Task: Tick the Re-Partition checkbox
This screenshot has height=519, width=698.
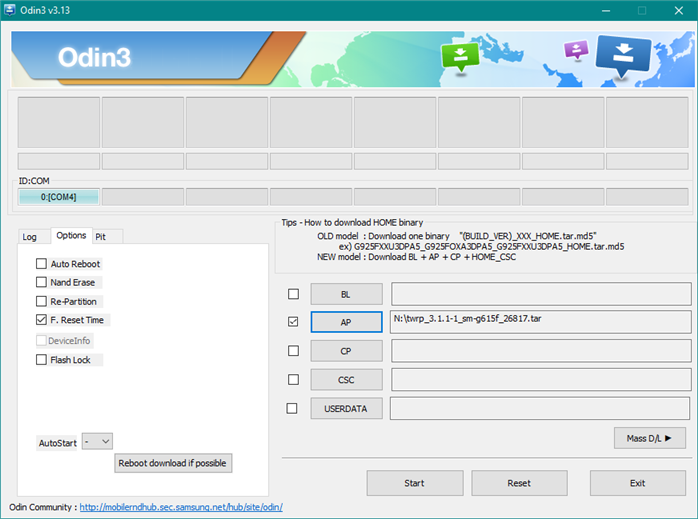Action: pos(41,301)
